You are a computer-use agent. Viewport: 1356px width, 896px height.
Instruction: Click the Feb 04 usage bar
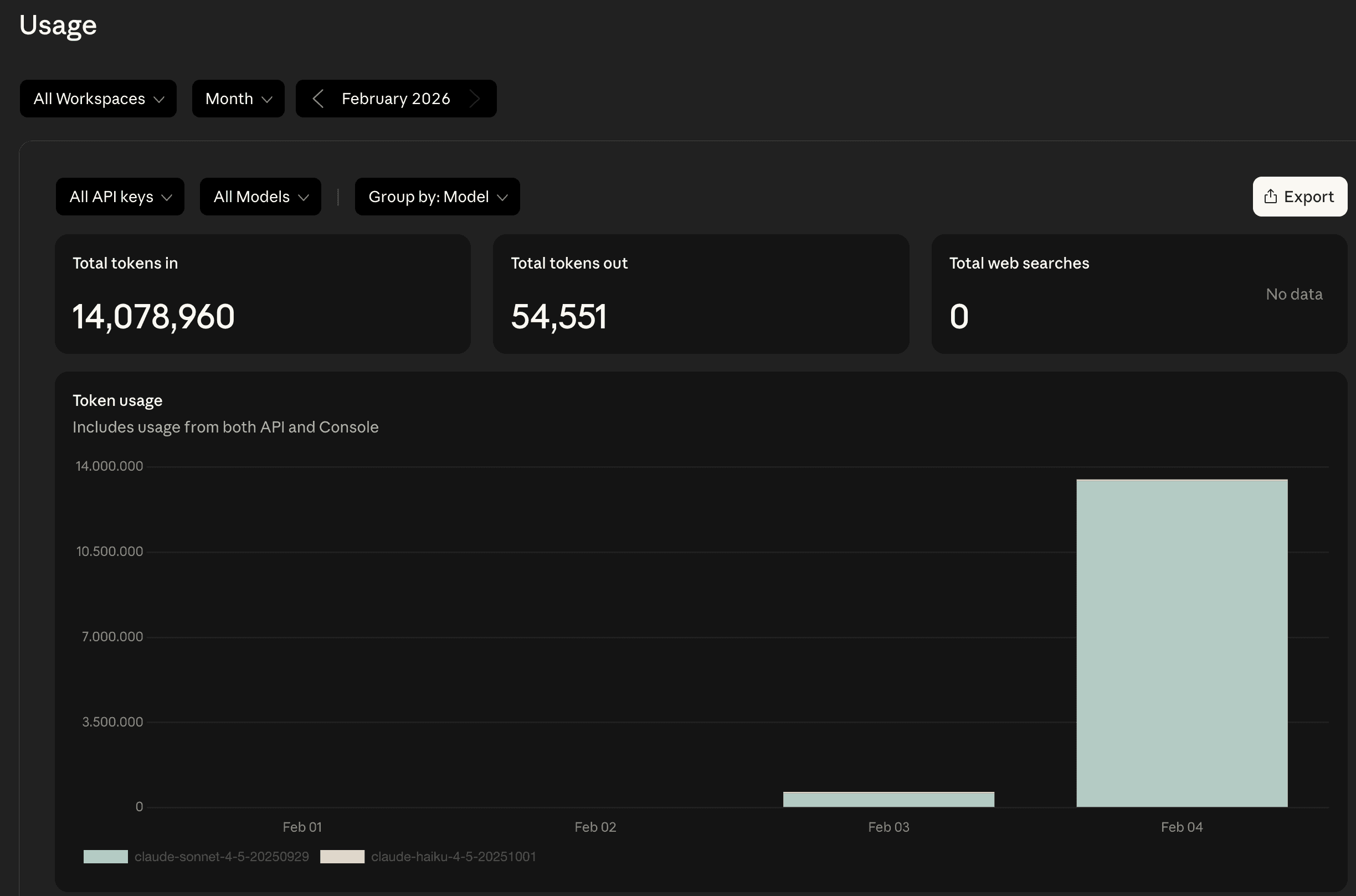pyautogui.click(x=1181, y=643)
